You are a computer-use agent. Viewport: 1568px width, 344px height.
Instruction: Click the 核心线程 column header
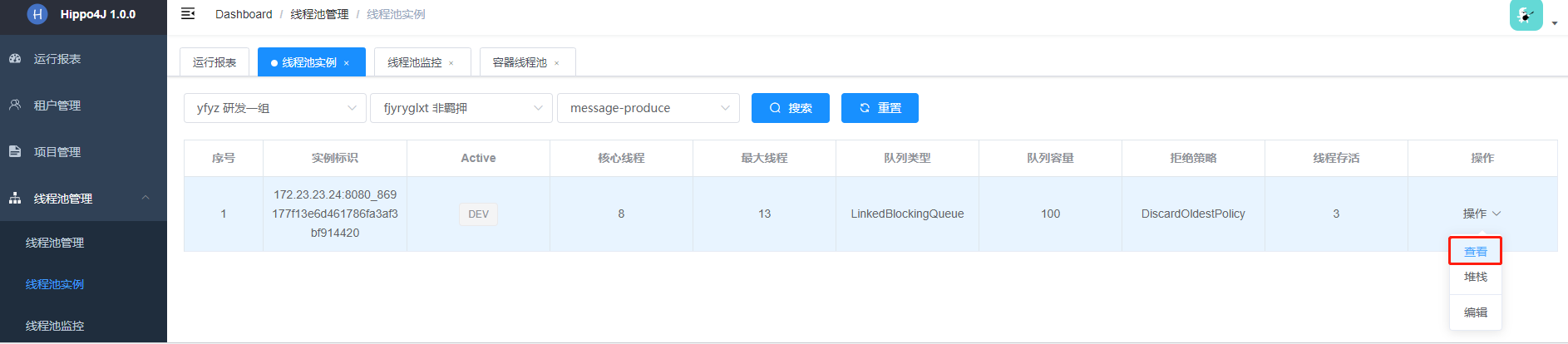coord(621,158)
